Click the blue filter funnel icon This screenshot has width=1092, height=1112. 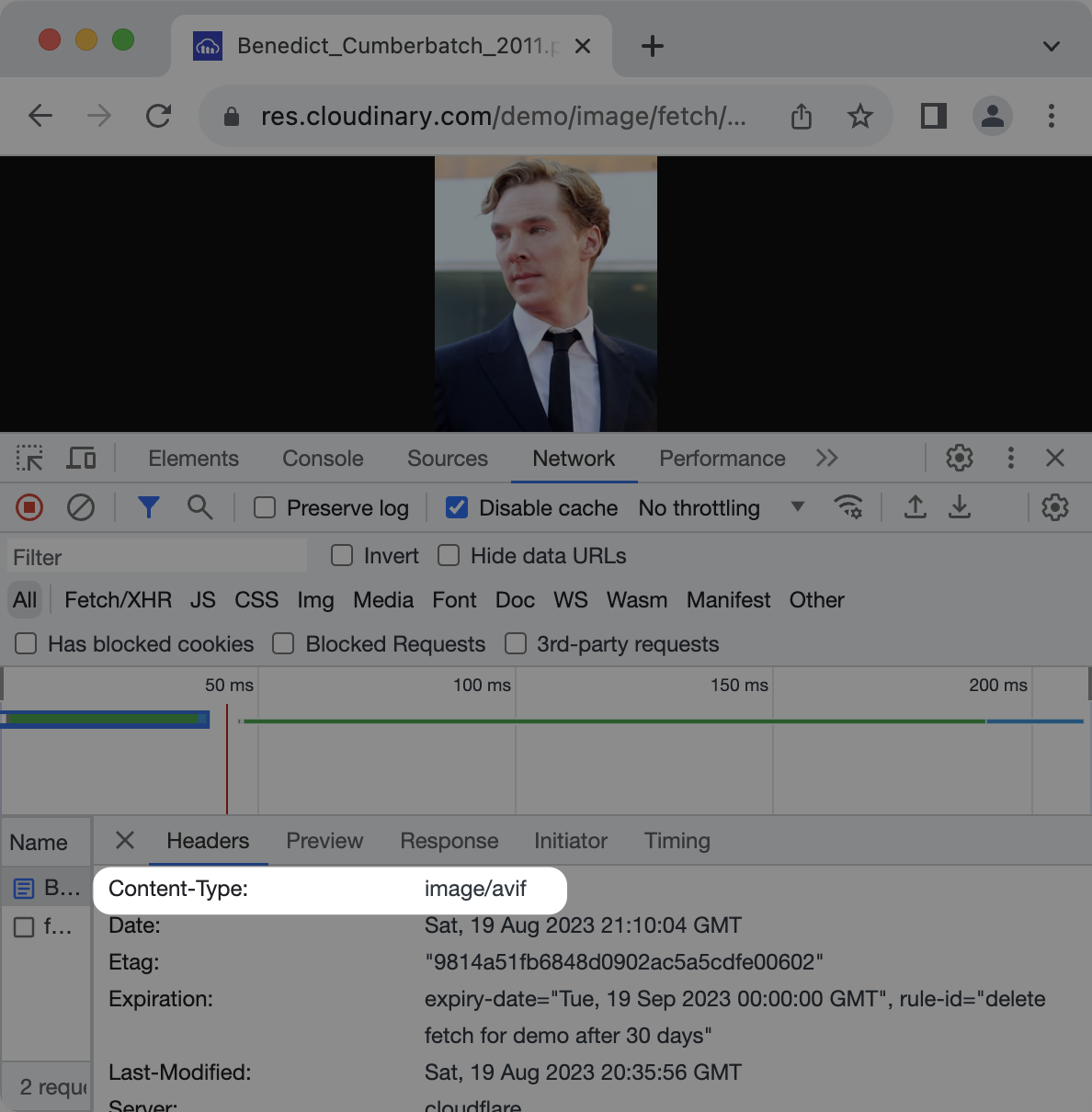(x=148, y=507)
